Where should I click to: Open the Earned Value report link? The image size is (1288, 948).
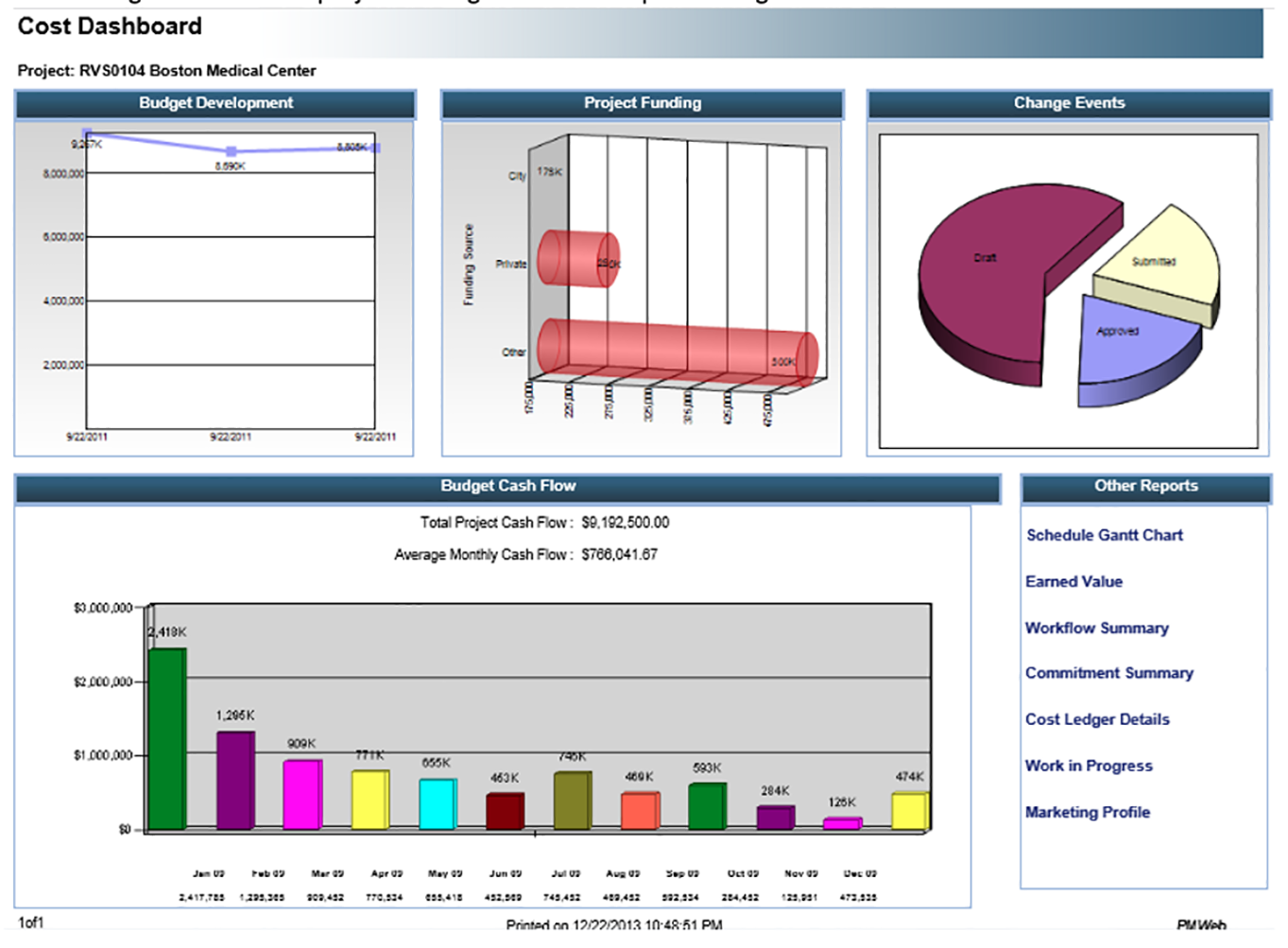1073,581
